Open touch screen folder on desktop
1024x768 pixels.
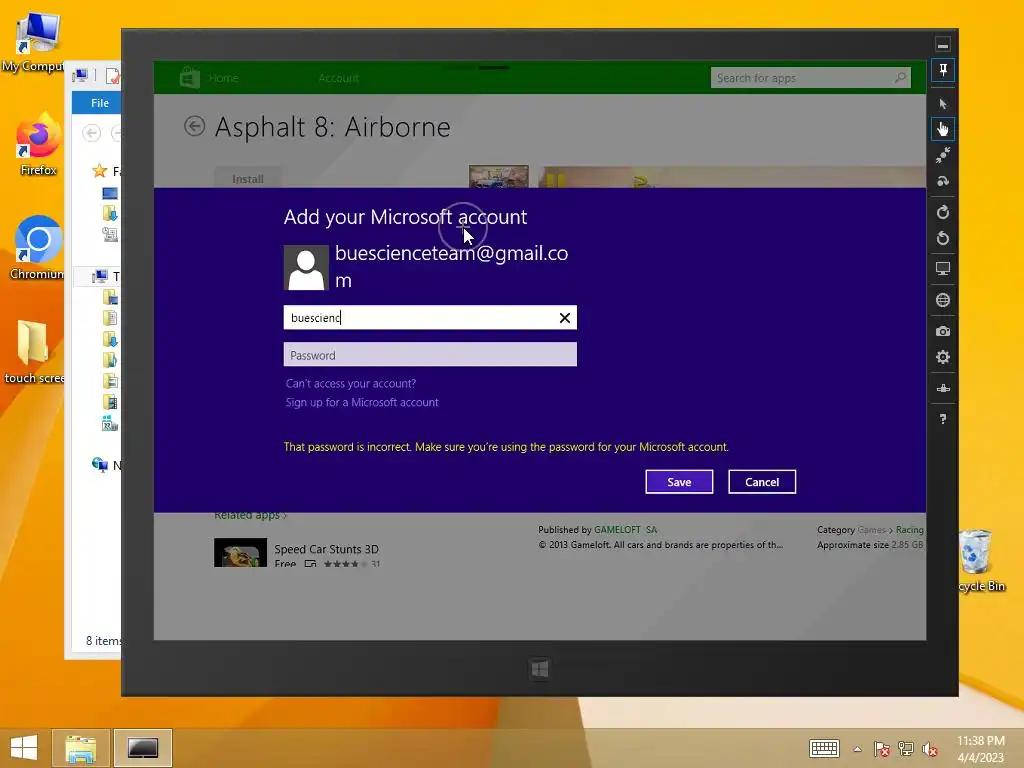34,352
